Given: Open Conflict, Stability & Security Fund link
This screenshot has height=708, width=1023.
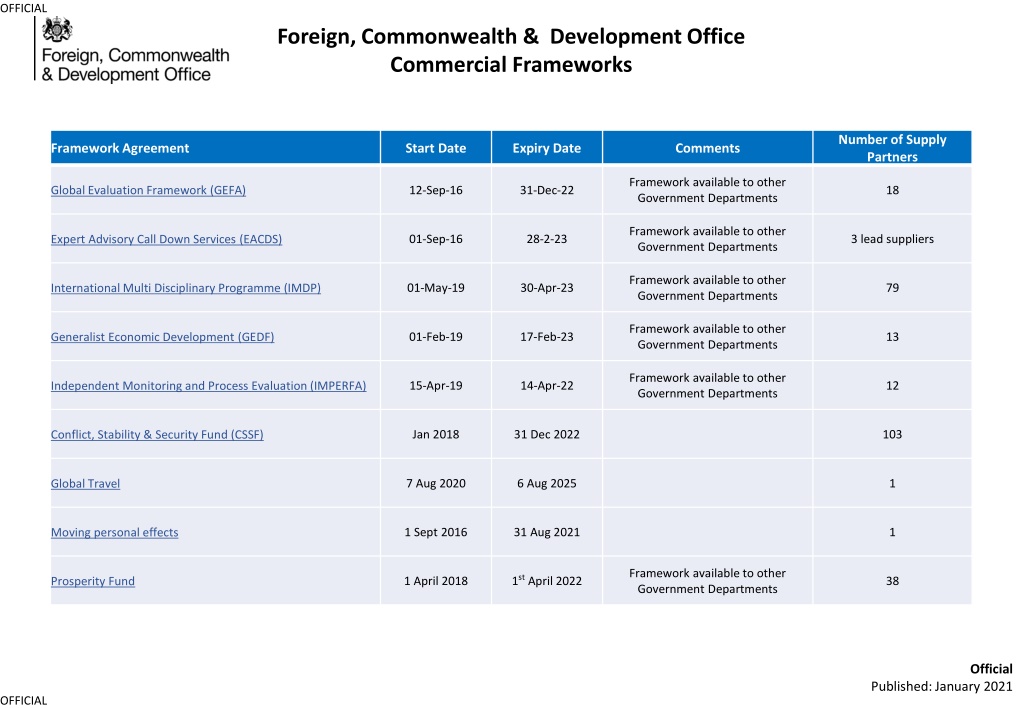Looking at the screenshot, I should pos(157,435).
